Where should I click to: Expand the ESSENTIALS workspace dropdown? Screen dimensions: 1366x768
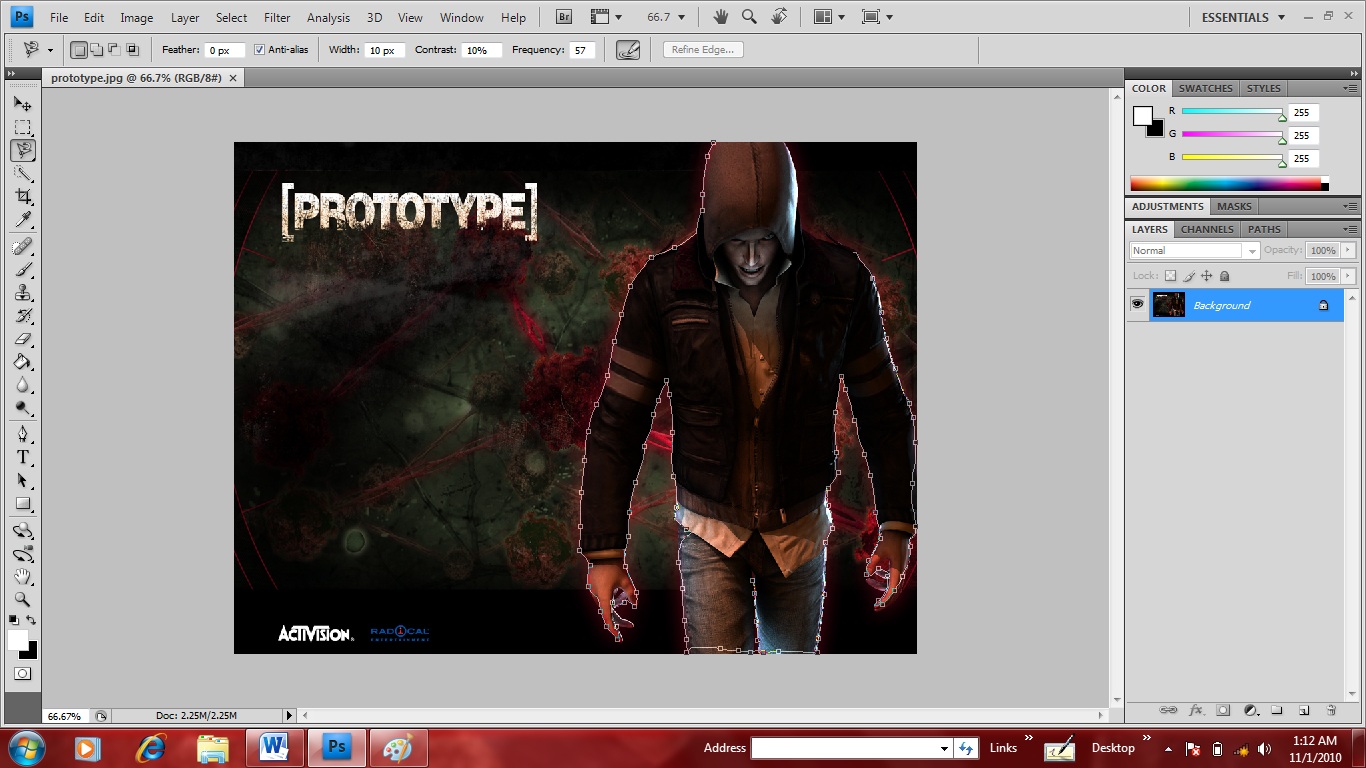pyautogui.click(x=1243, y=17)
